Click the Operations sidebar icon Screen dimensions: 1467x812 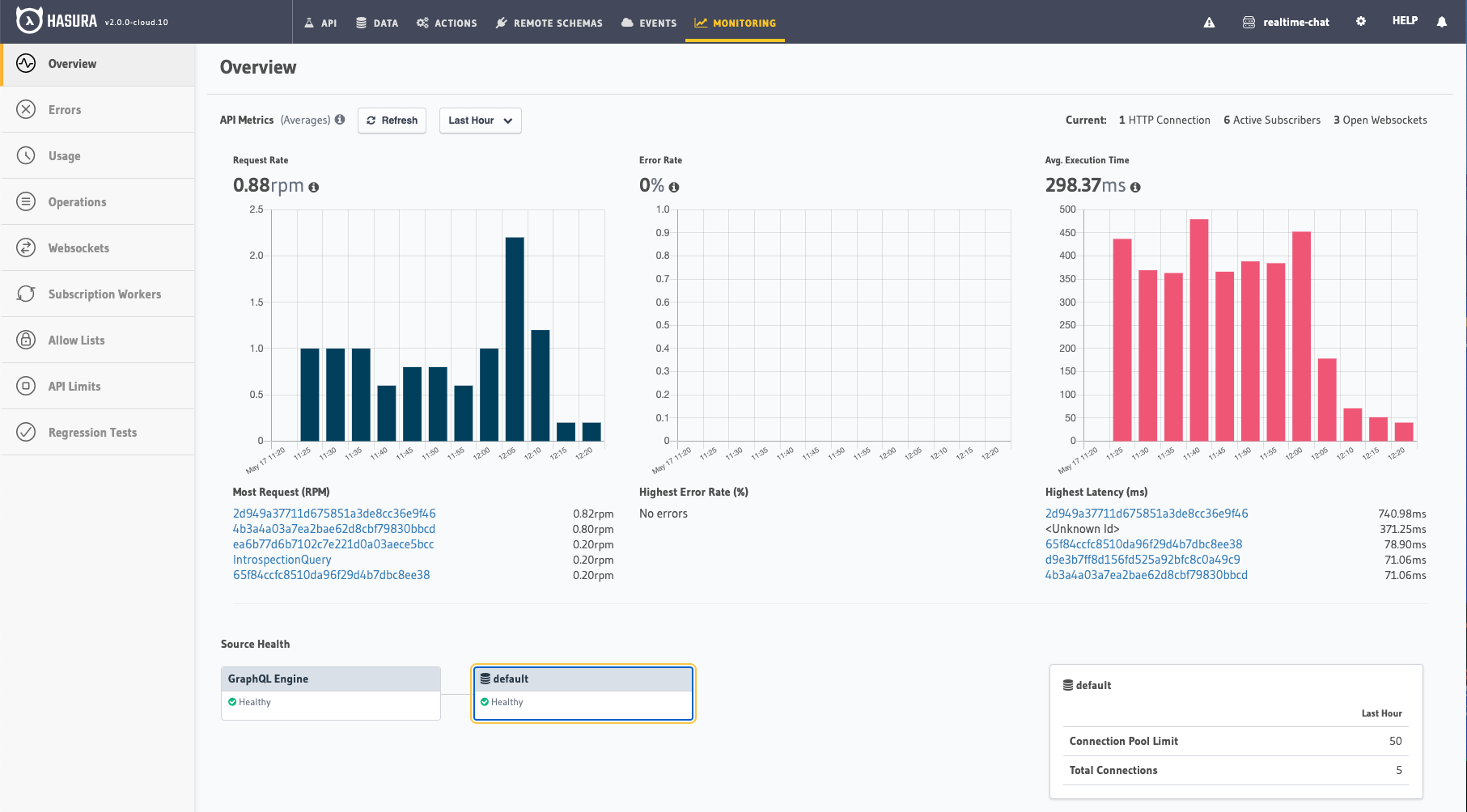[x=27, y=201]
